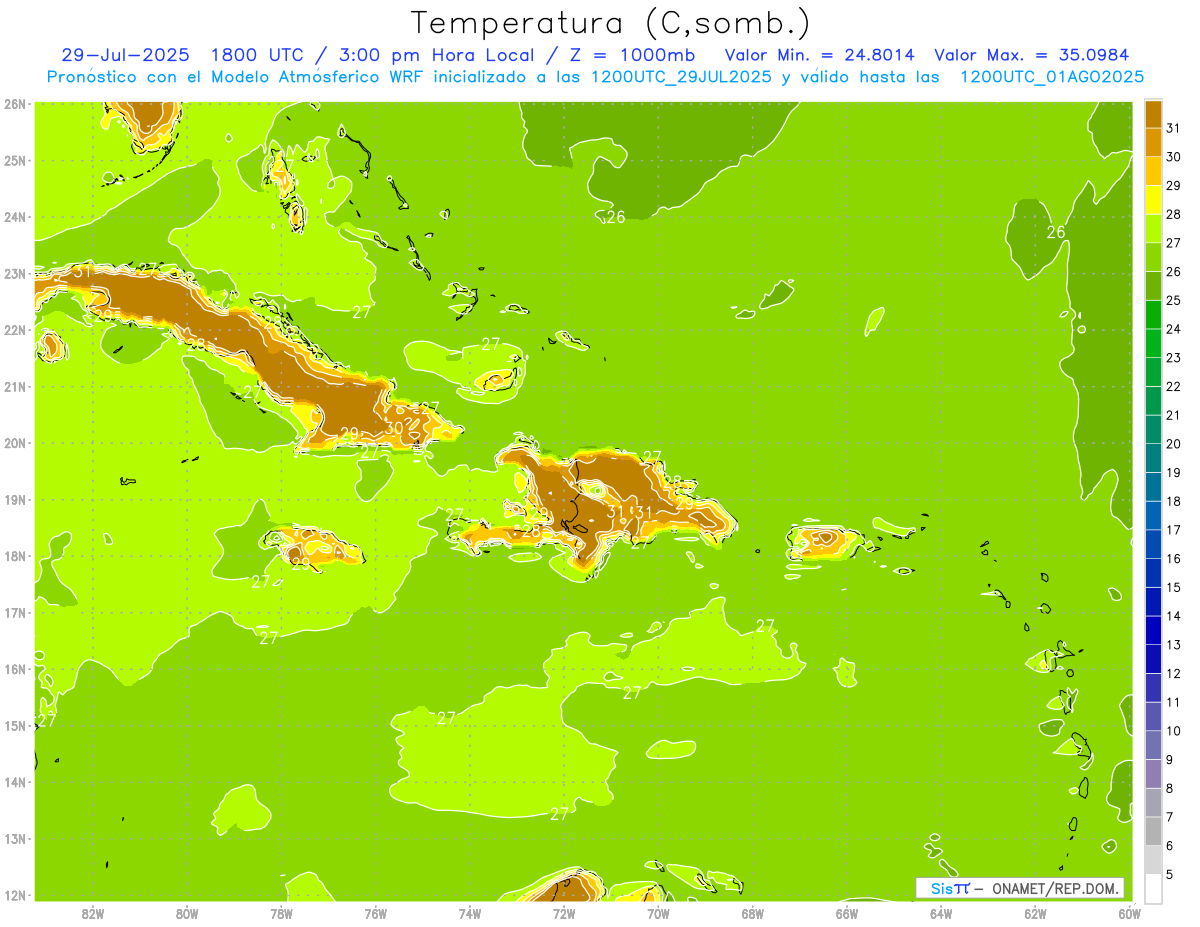Screen dimensions: 1200x927
Task: Click the "Valor Max. = 35.0984" text
Action: pyautogui.click(x=1032, y=55)
